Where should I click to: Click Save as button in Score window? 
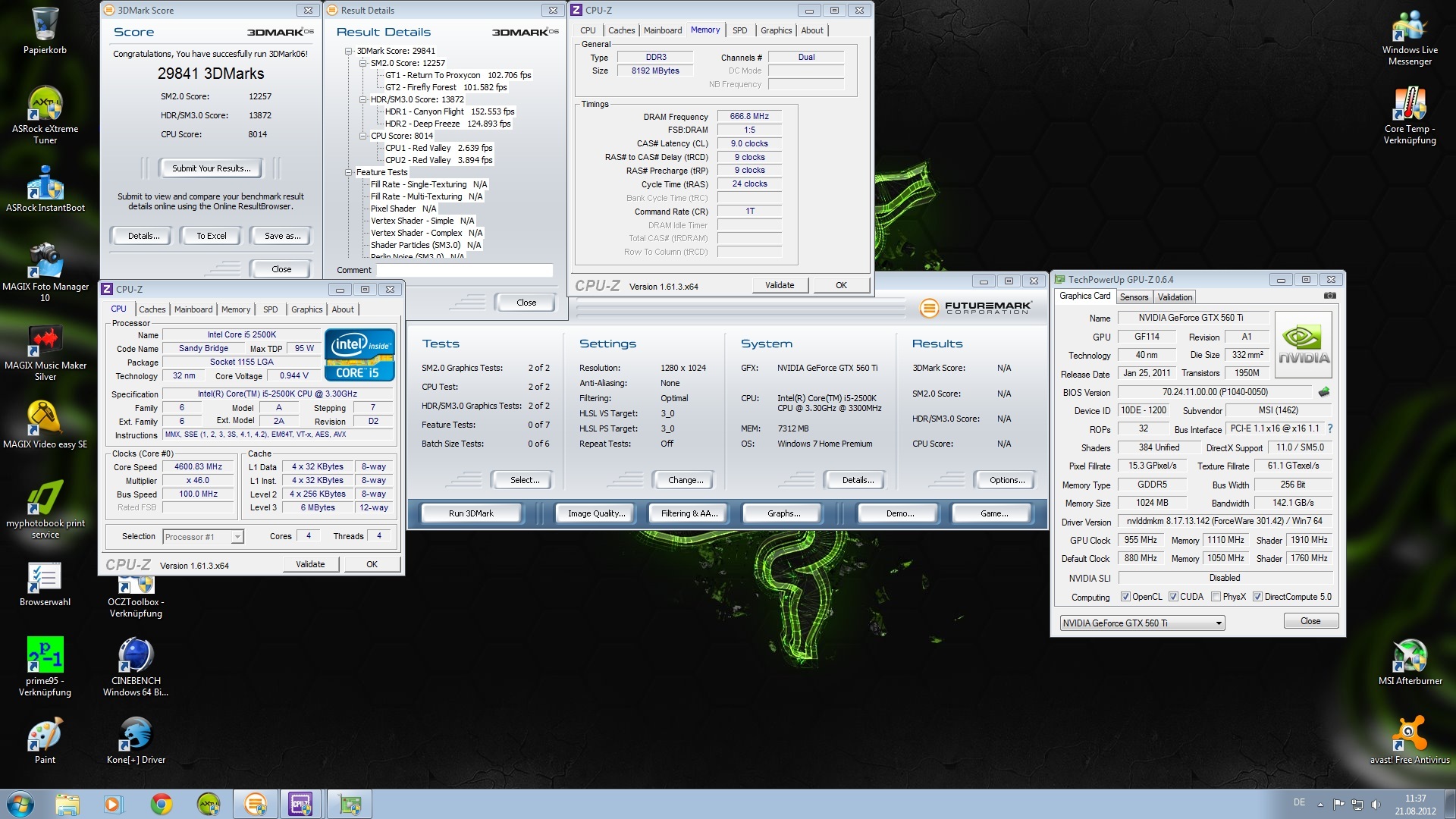282,236
